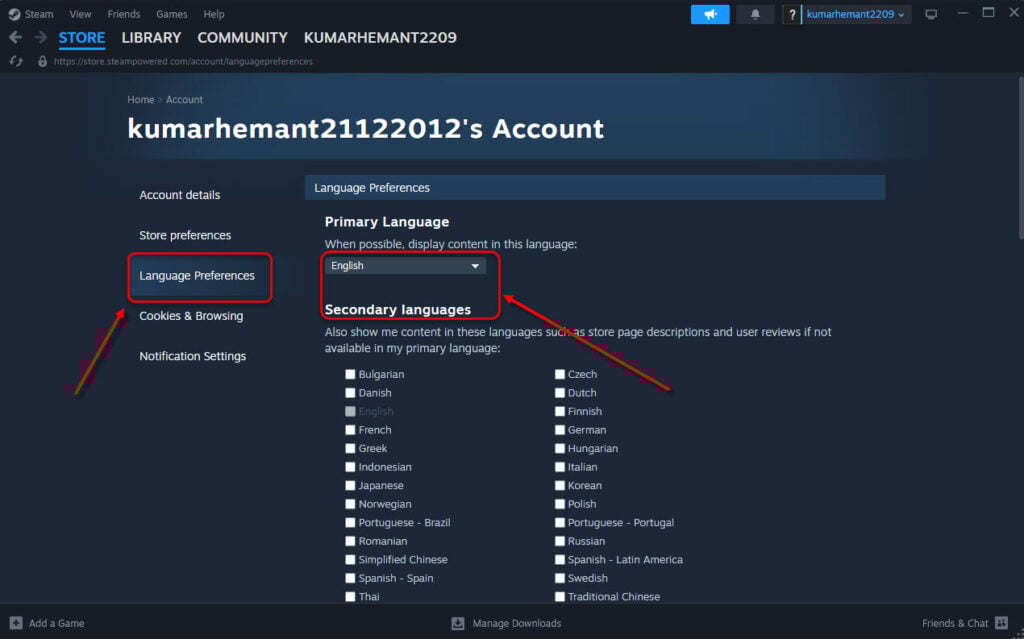Enable Traditional Chinese checkbox
1024x639 pixels.
(x=560, y=597)
